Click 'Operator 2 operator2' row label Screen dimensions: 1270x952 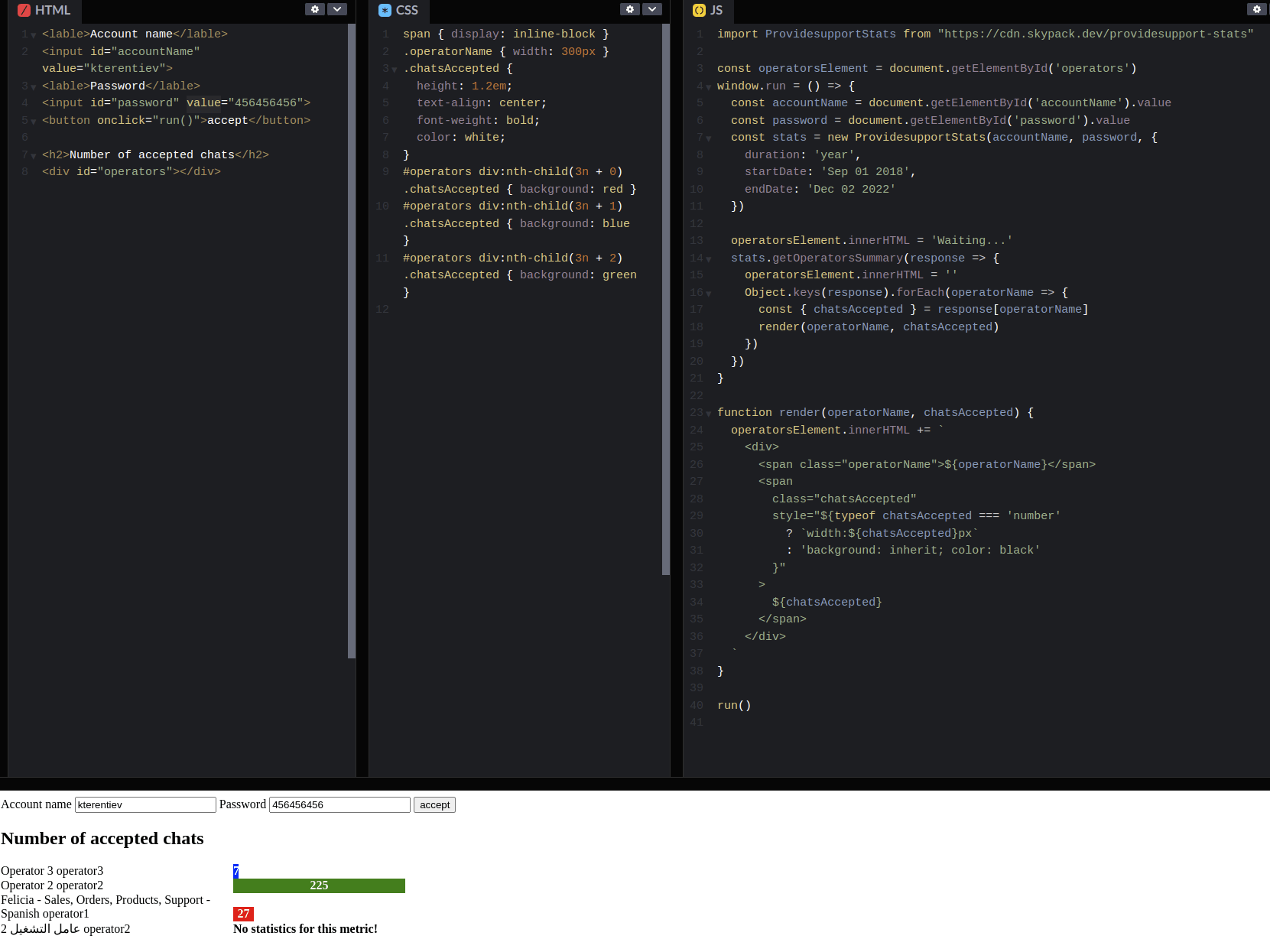point(52,885)
